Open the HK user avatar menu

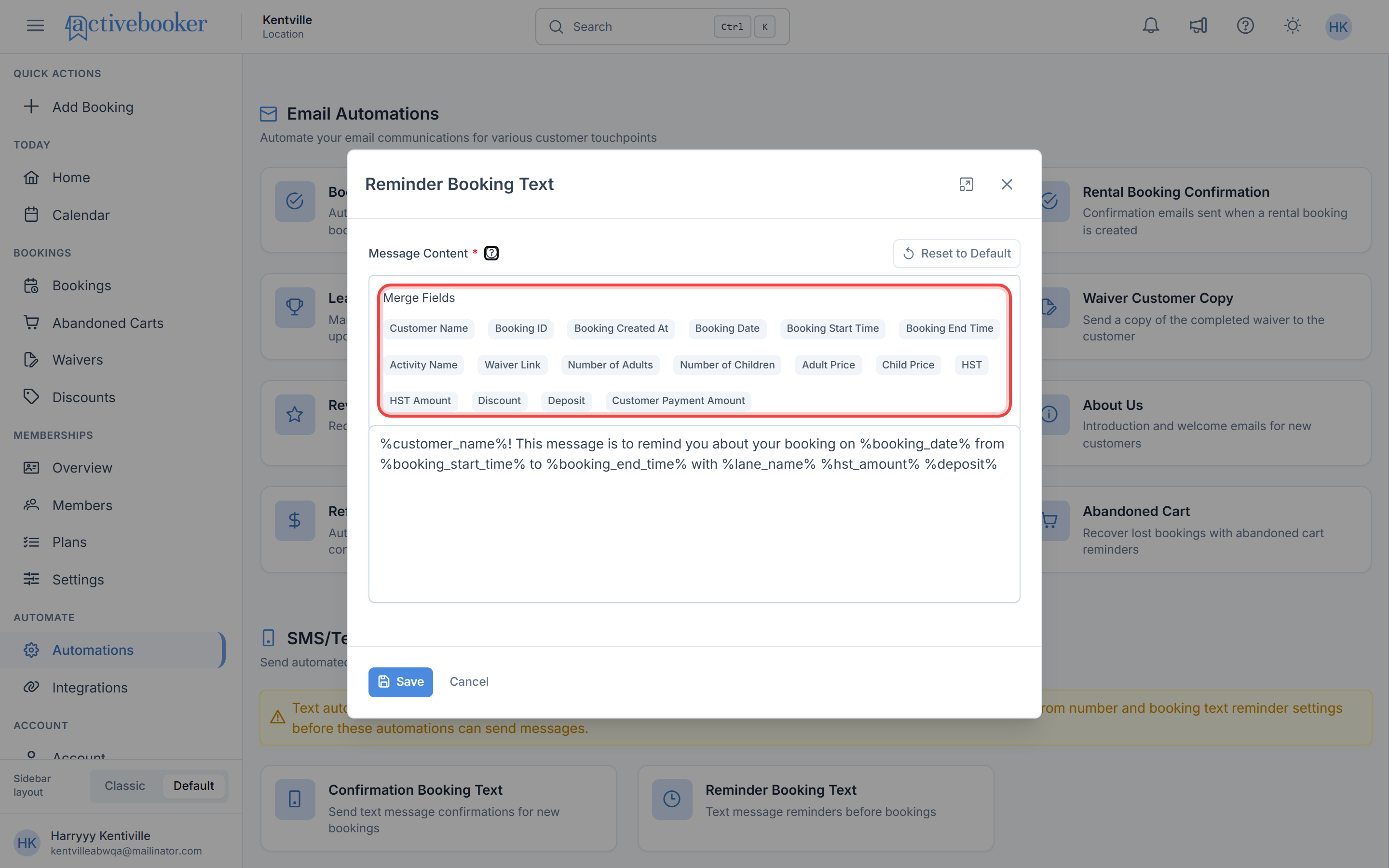coord(1338,27)
